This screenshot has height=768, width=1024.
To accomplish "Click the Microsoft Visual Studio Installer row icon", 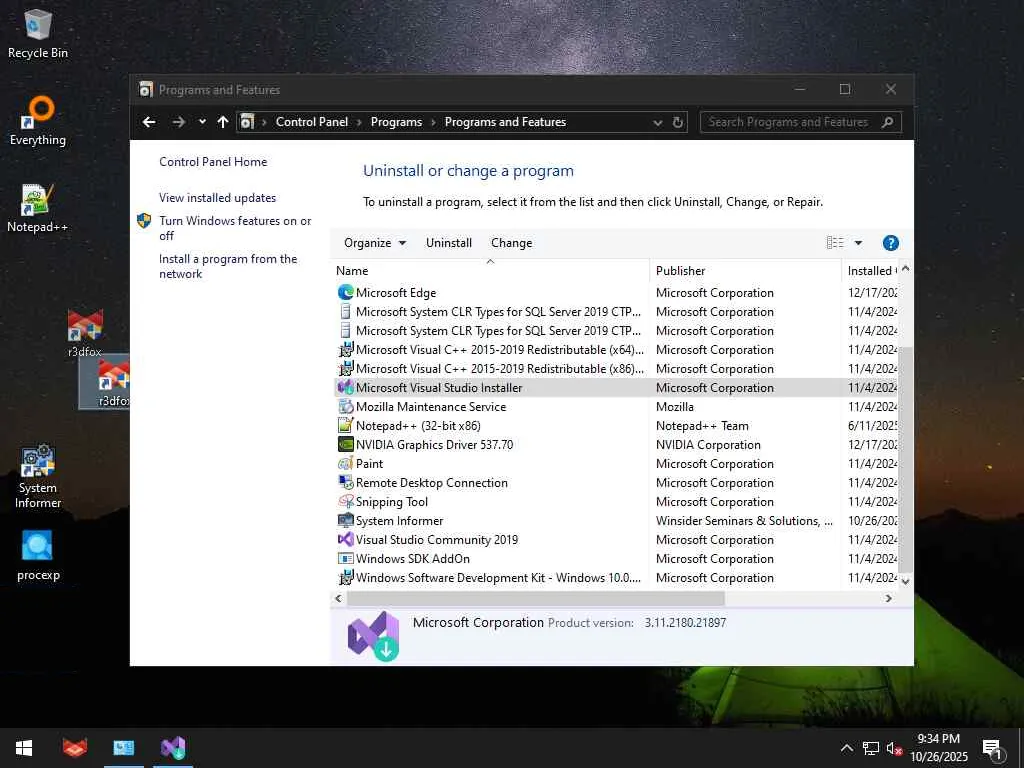I will coord(345,387).
